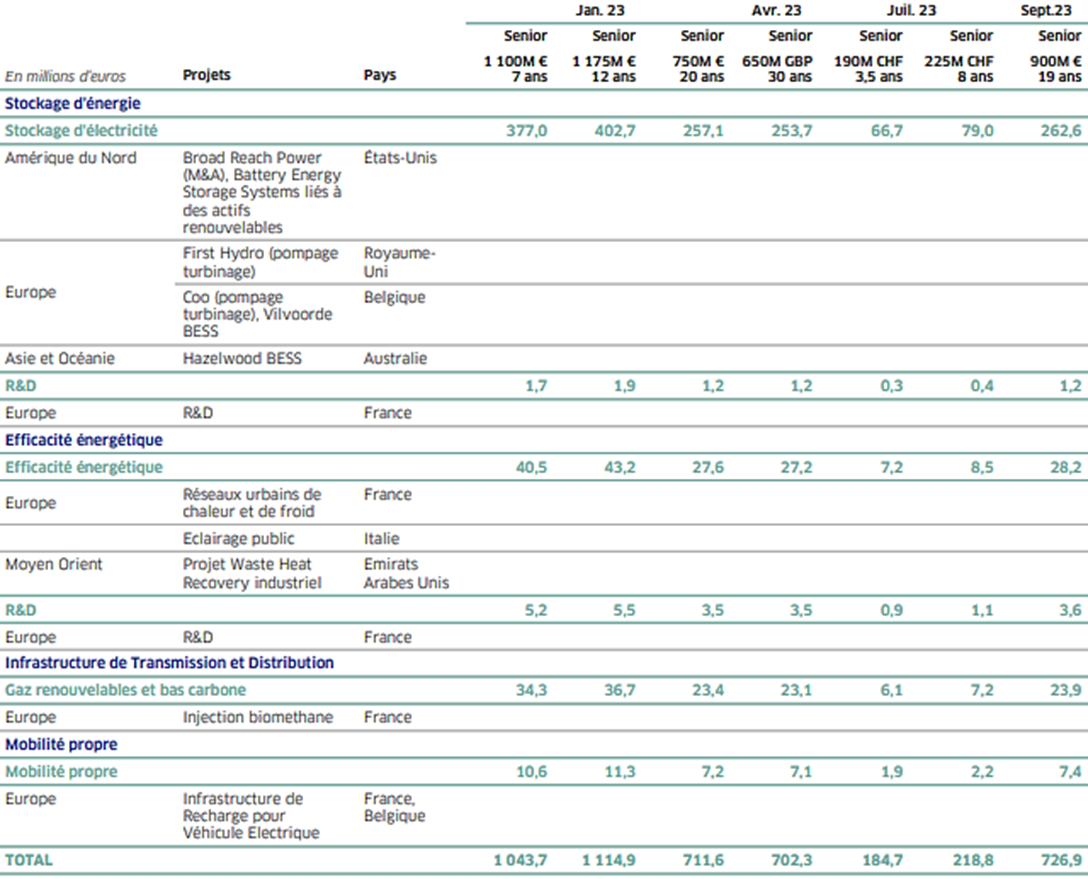Select the total value 1 043,7
This screenshot has height=879, width=1088.
coord(520,860)
